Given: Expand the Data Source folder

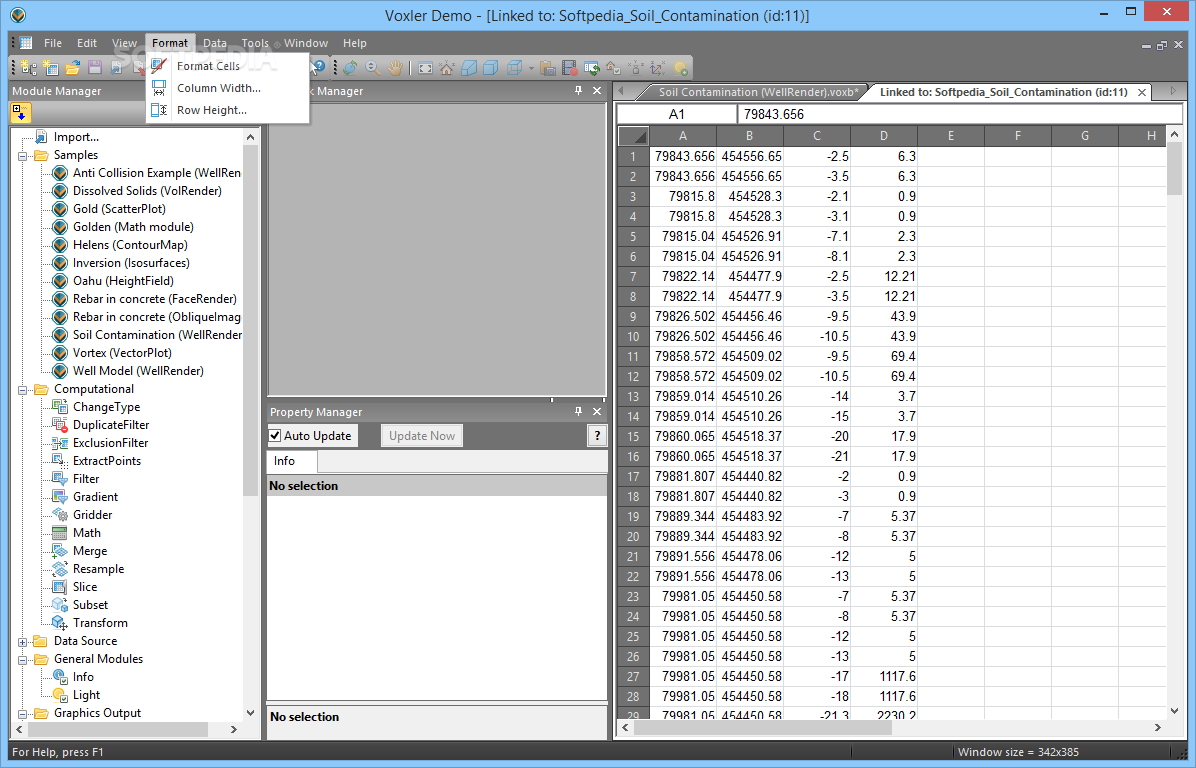Looking at the screenshot, I should (23, 641).
